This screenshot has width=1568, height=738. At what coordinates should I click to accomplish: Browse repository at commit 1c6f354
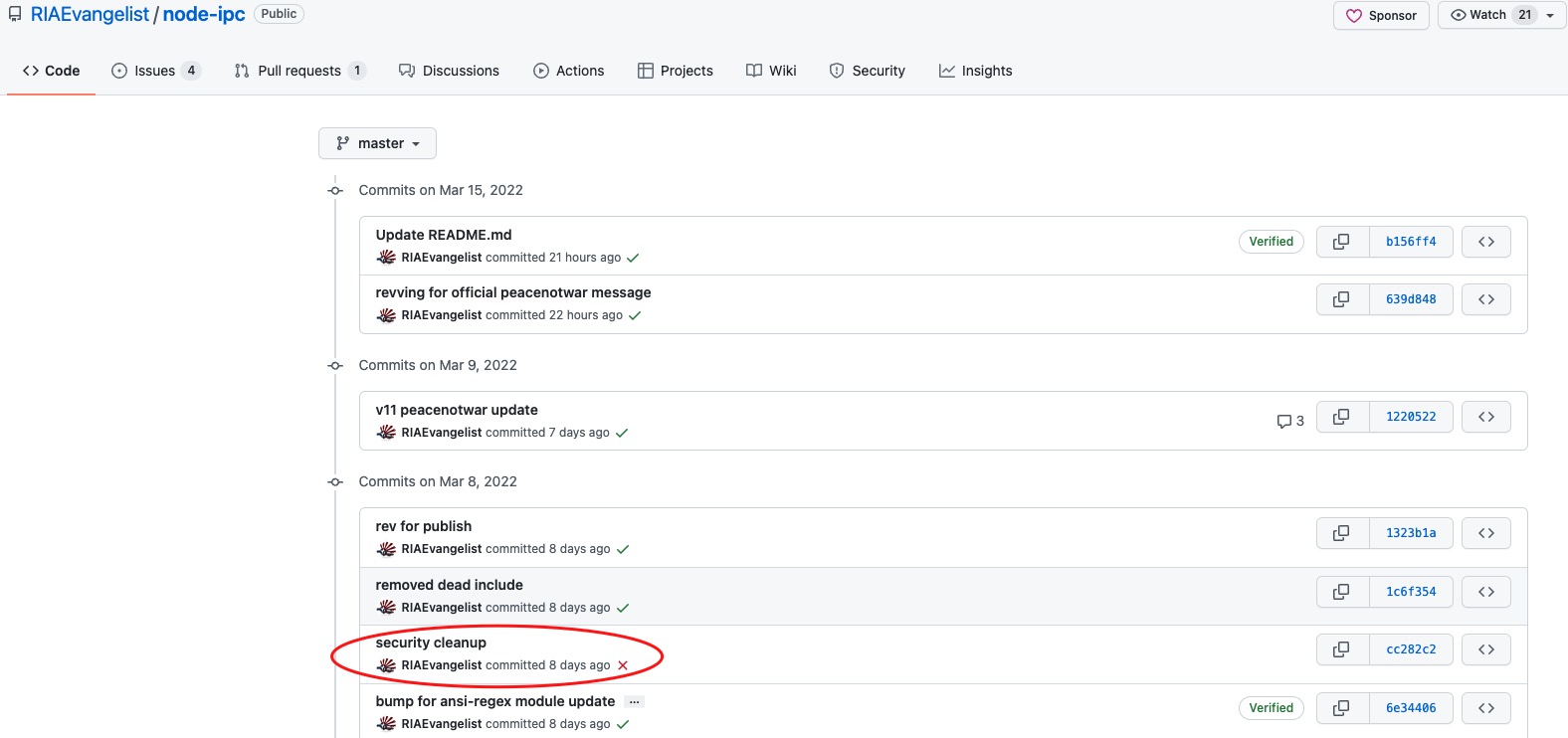pos(1486,592)
